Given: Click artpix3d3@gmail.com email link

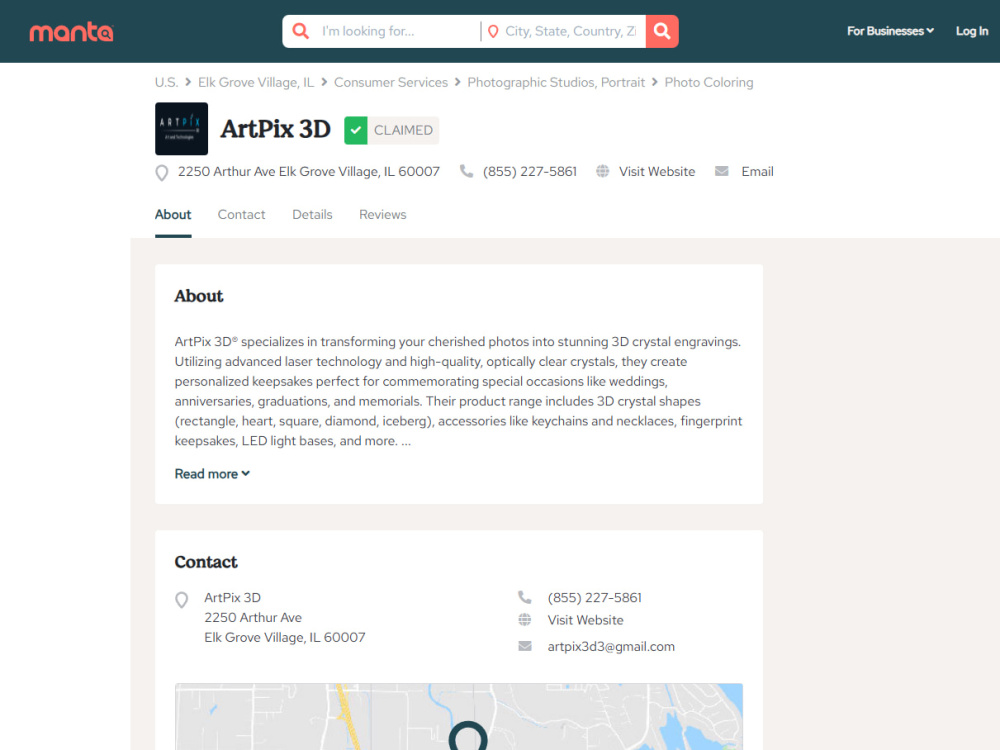Looking at the screenshot, I should [611, 647].
